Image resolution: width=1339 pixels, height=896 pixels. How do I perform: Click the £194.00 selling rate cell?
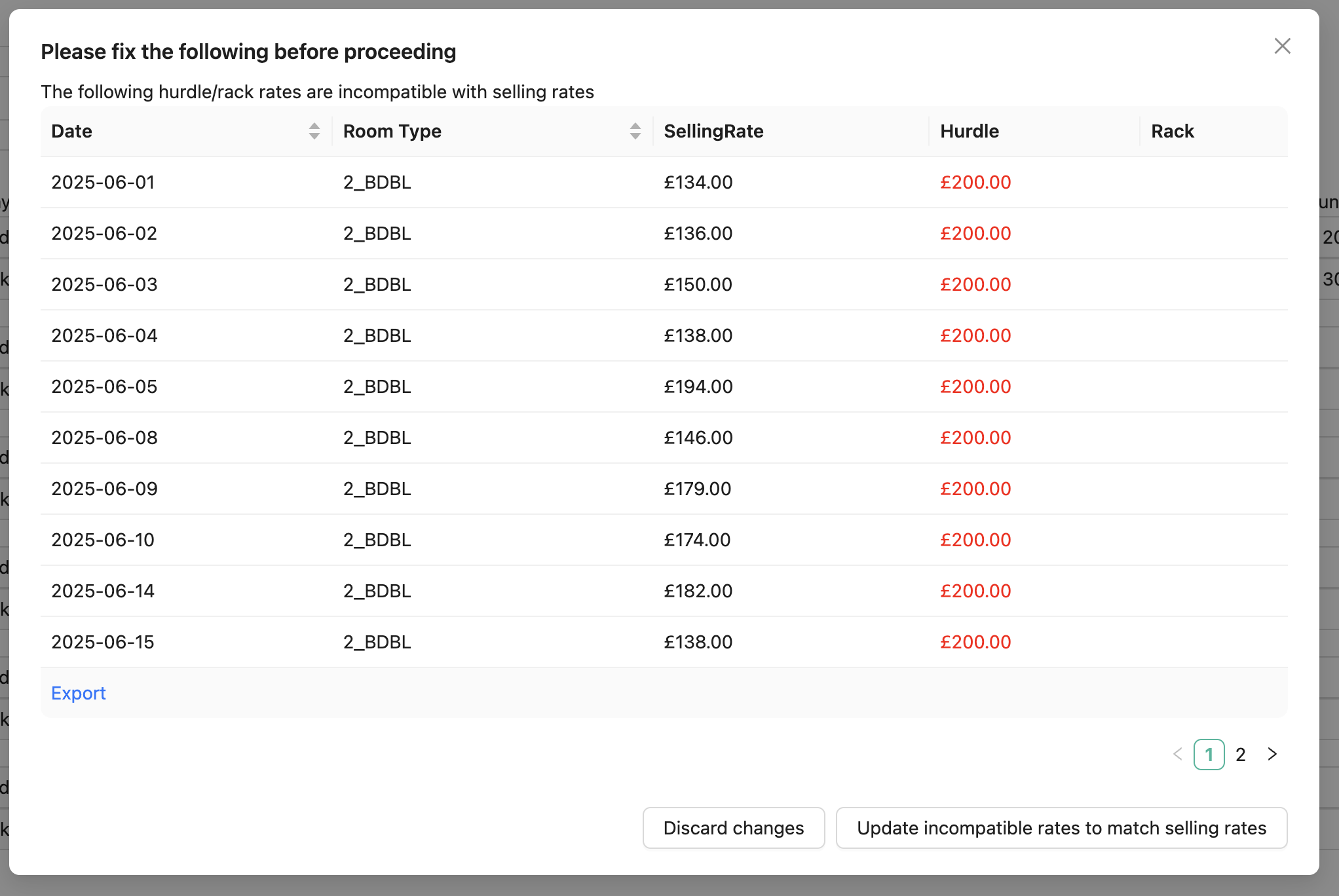point(698,386)
